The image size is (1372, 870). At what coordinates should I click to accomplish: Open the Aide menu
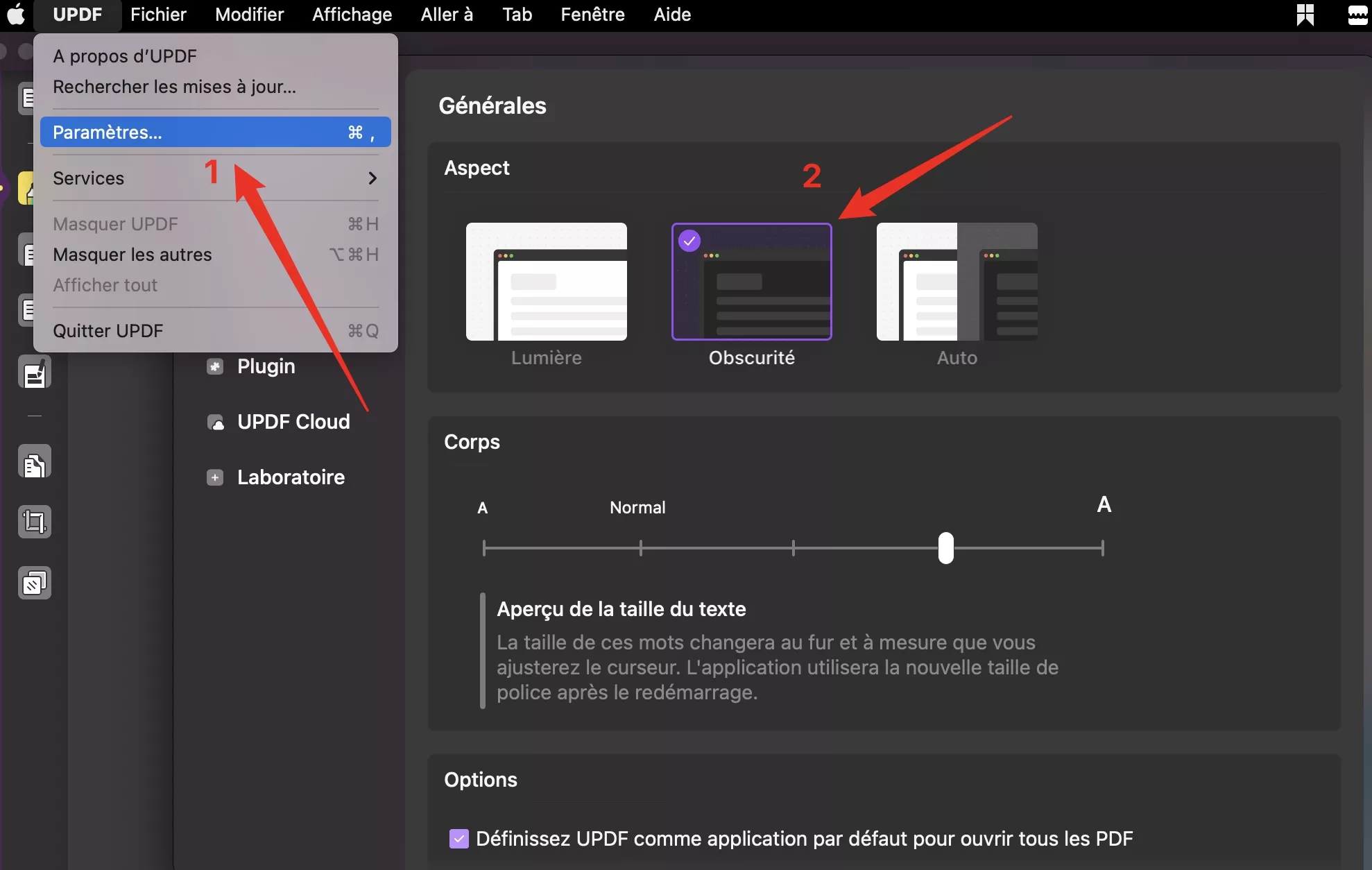tap(672, 15)
